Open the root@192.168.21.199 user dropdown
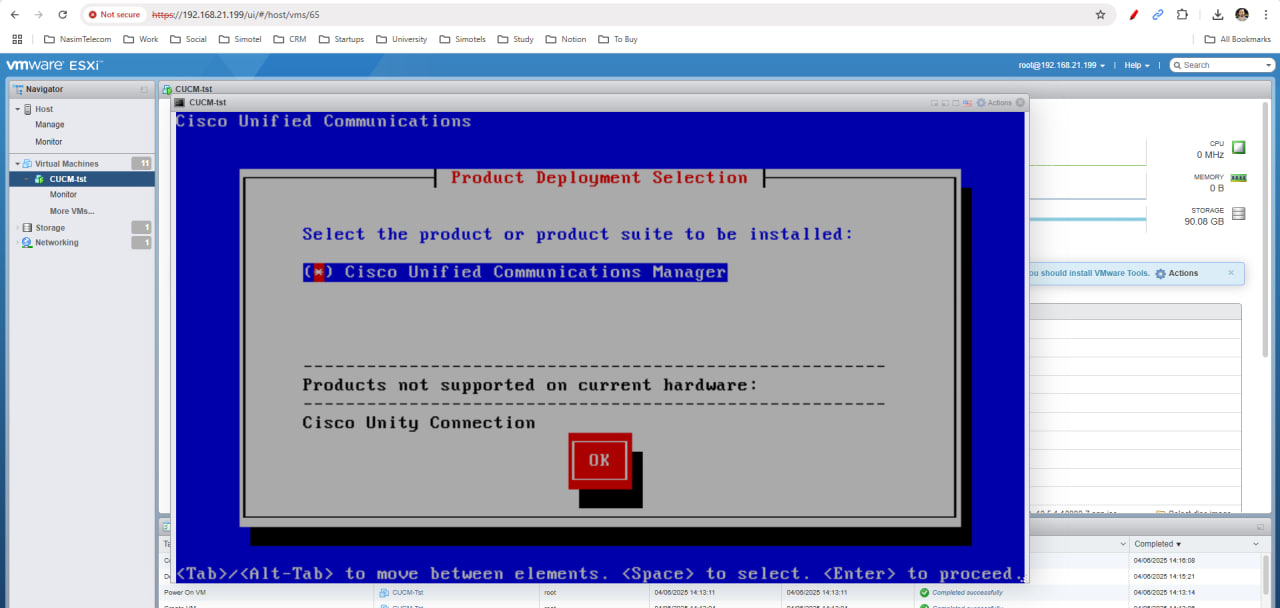 point(1061,65)
